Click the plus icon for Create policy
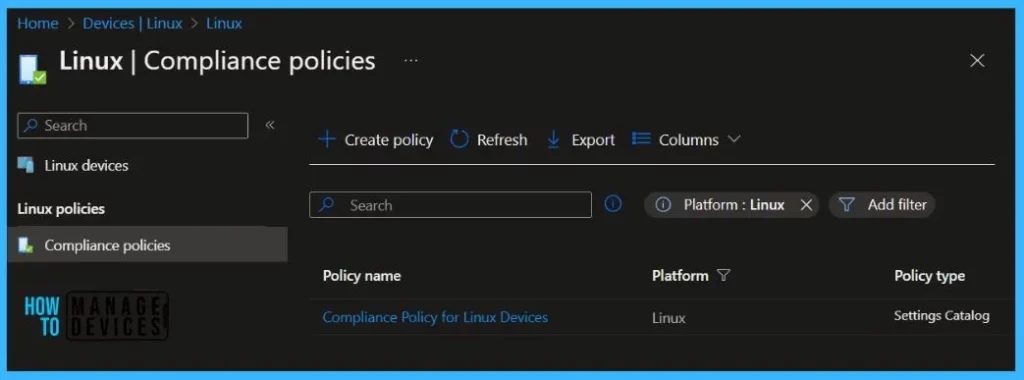1024x380 pixels. click(327, 140)
